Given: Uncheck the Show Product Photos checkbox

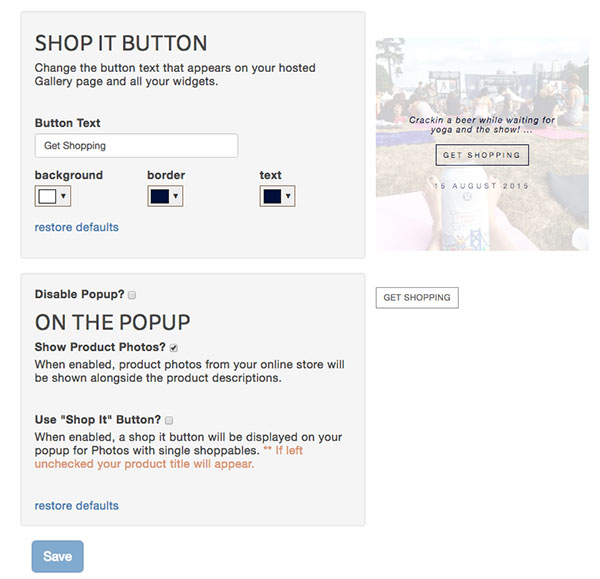Looking at the screenshot, I should 174,347.
